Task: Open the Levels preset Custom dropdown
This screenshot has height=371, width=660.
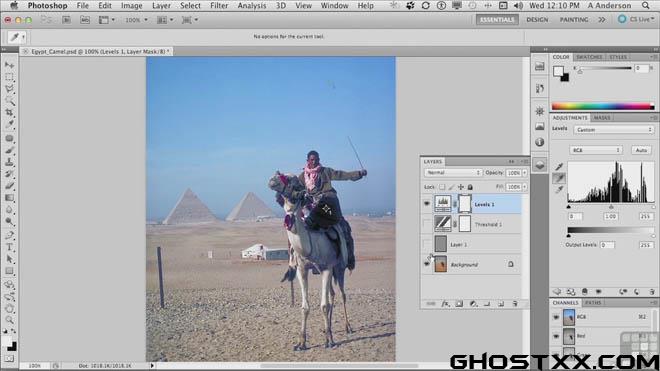Action: (614, 130)
